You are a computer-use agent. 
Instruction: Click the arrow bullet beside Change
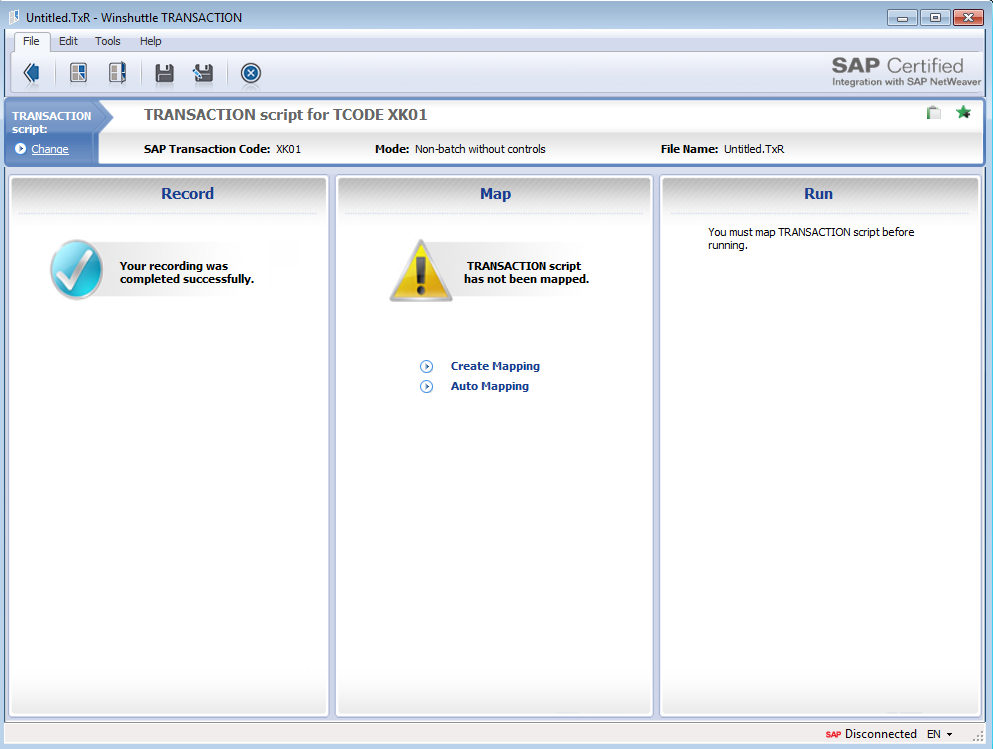point(20,149)
